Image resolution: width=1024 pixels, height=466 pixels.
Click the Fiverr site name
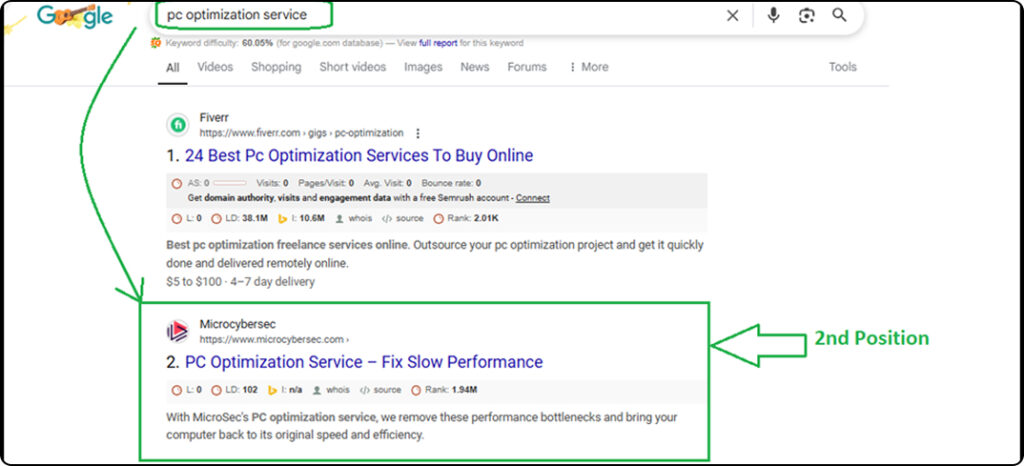pos(214,118)
